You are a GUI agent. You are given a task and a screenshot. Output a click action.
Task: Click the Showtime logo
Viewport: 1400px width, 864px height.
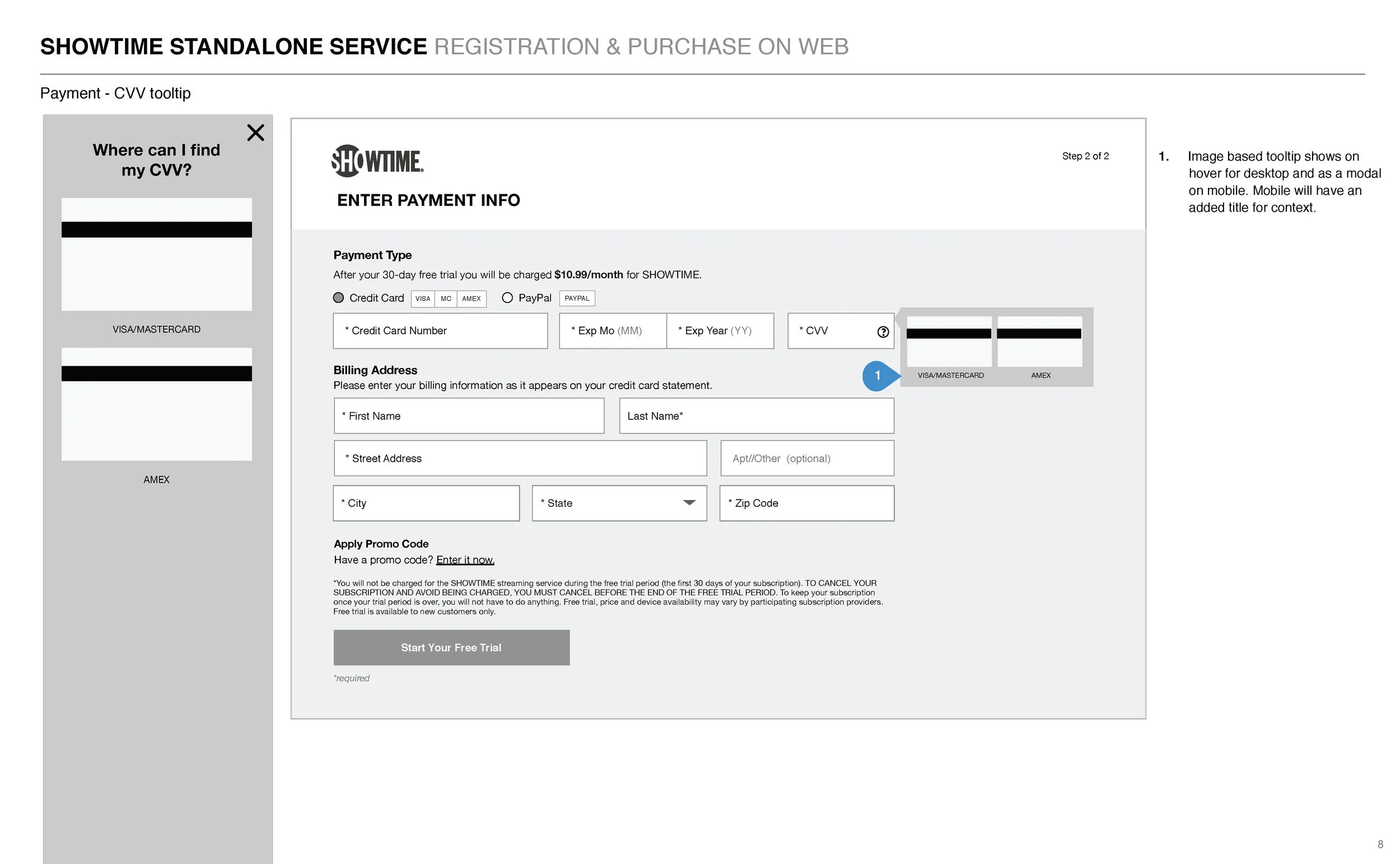click(x=377, y=161)
